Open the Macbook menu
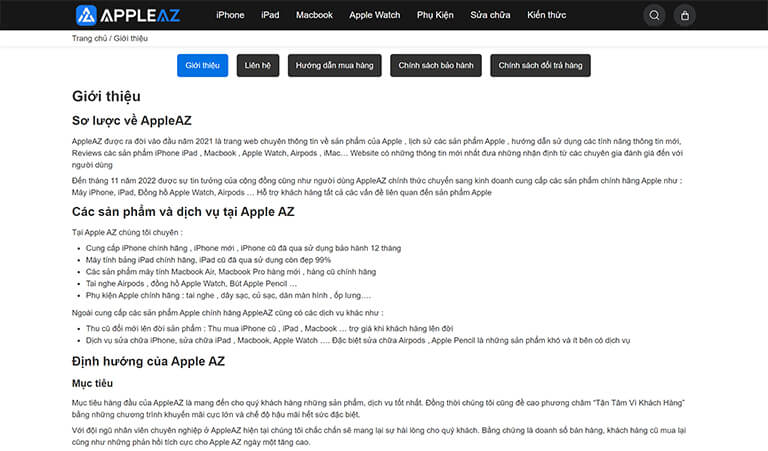768x451 pixels. (x=314, y=15)
